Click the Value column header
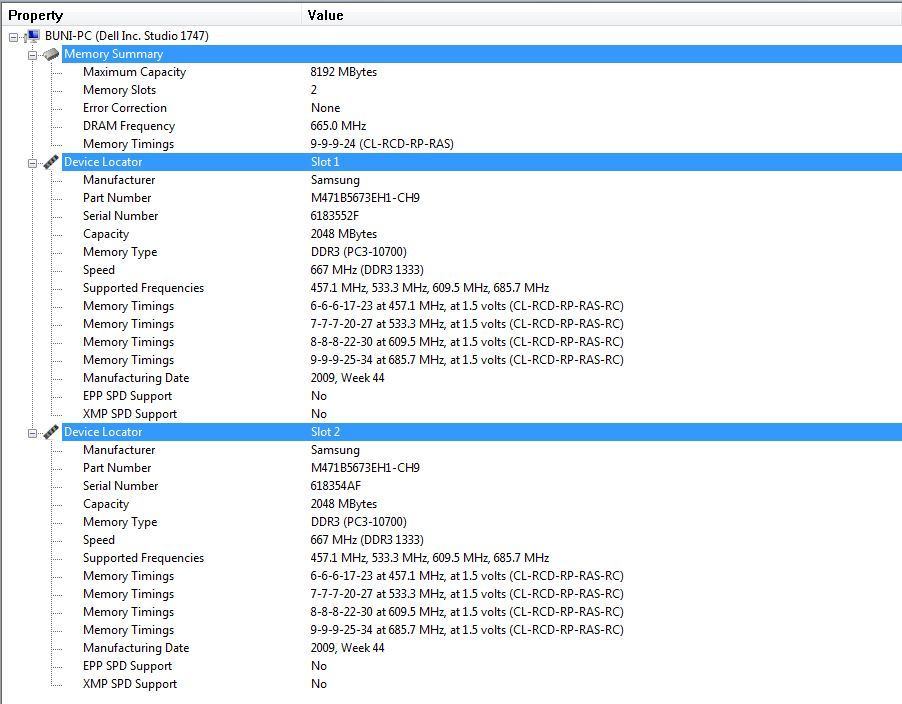This screenshot has height=704, width=902. pos(602,15)
